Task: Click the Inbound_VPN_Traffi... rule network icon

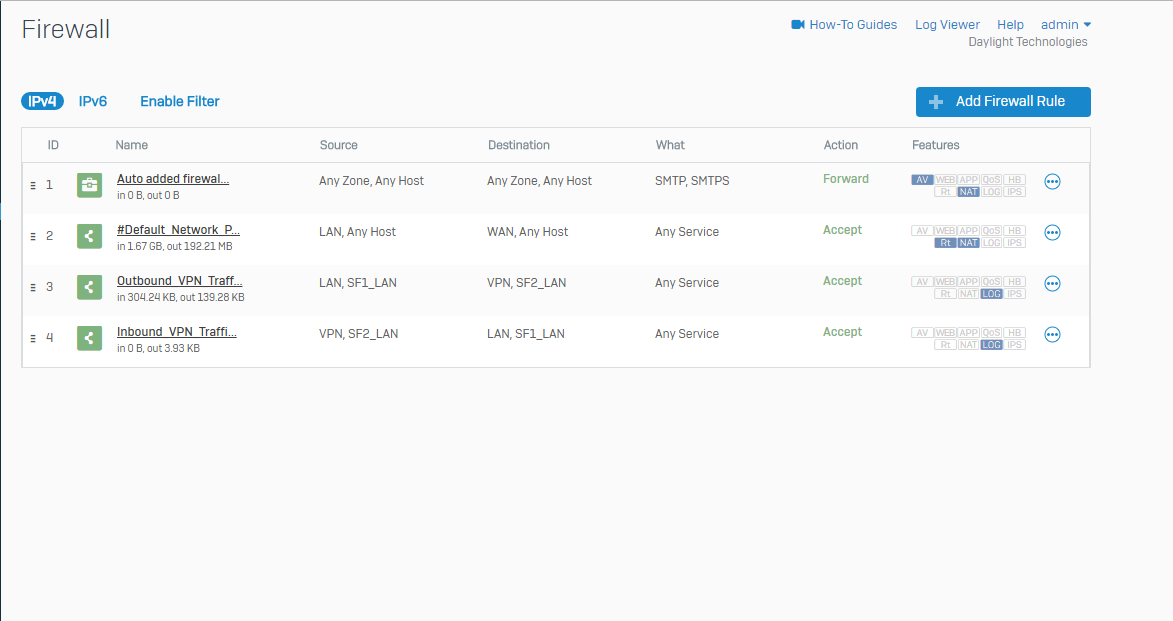Action: [90, 337]
